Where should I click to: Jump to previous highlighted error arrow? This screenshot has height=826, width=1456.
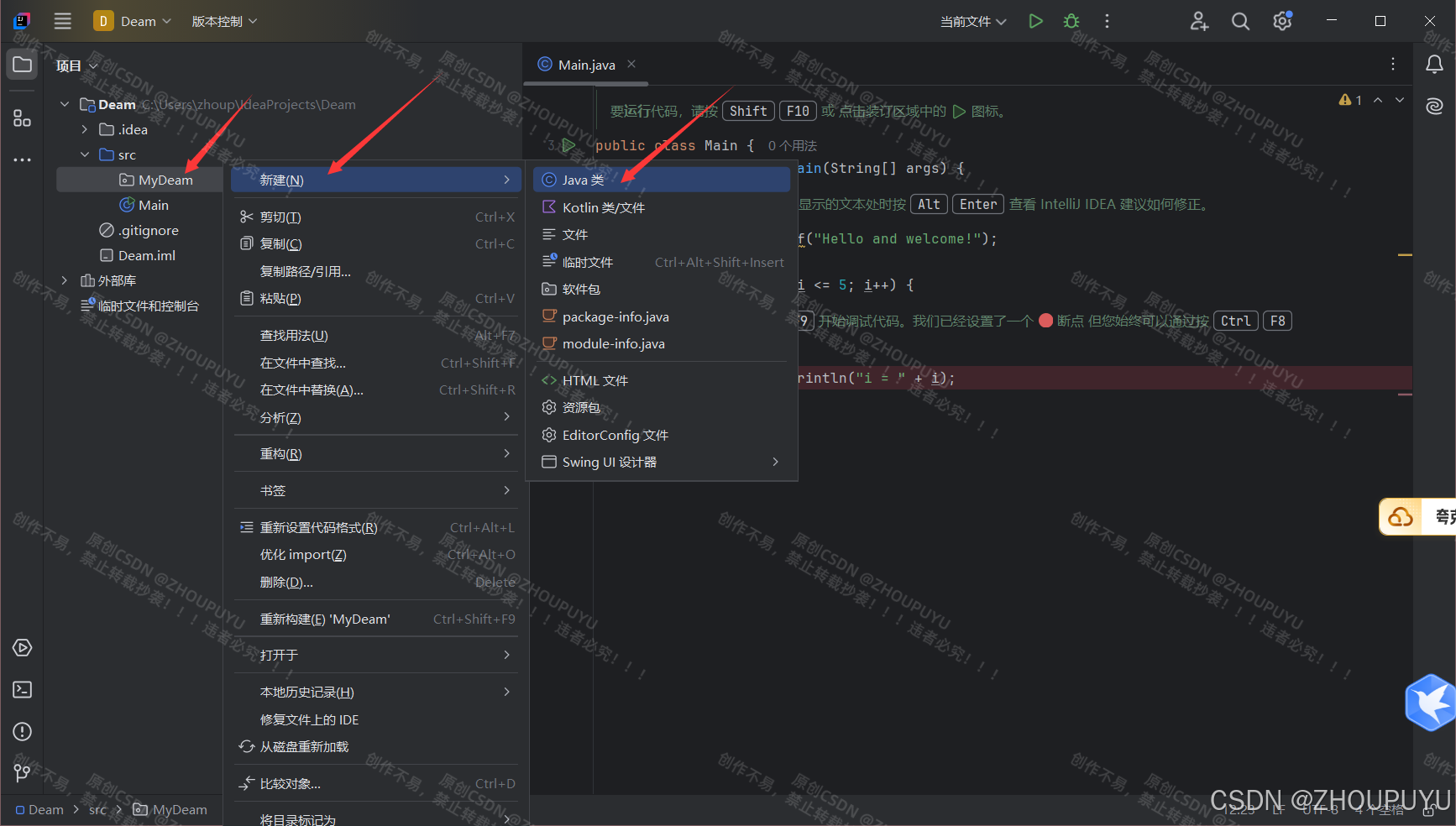click(x=1378, y=100)
